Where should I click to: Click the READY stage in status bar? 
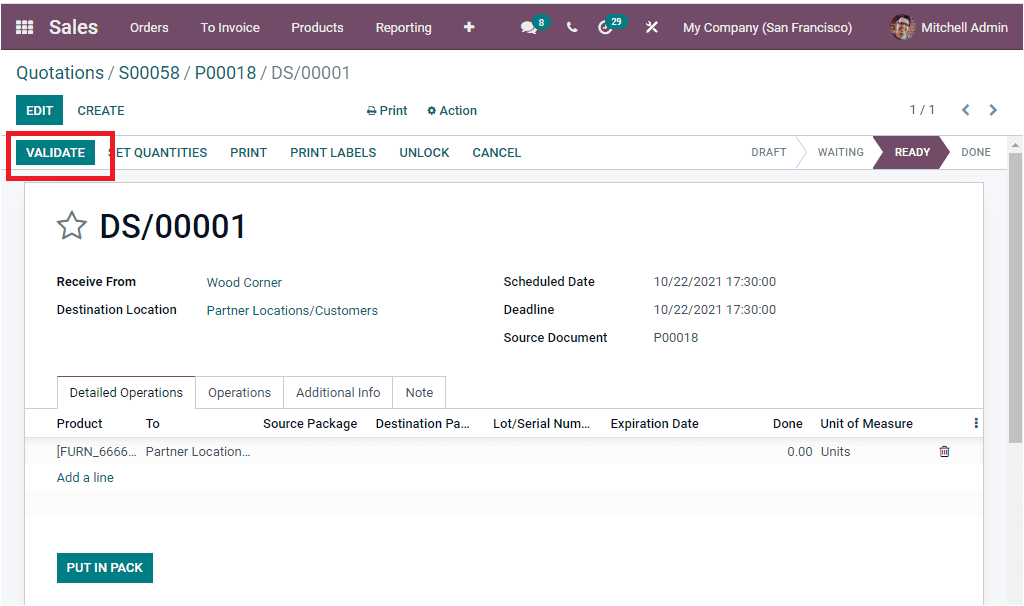[x=910, y=152]
